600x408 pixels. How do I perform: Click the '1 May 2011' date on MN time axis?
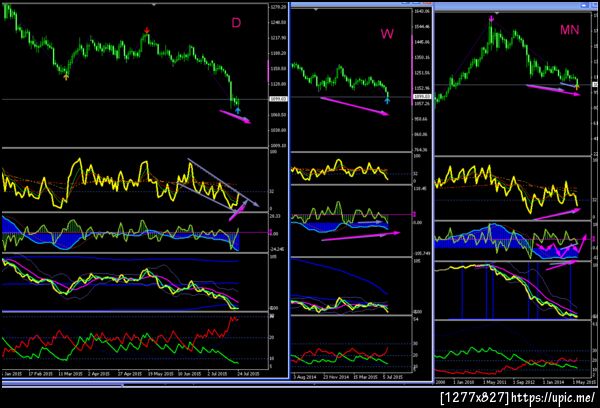pos(494,382)
